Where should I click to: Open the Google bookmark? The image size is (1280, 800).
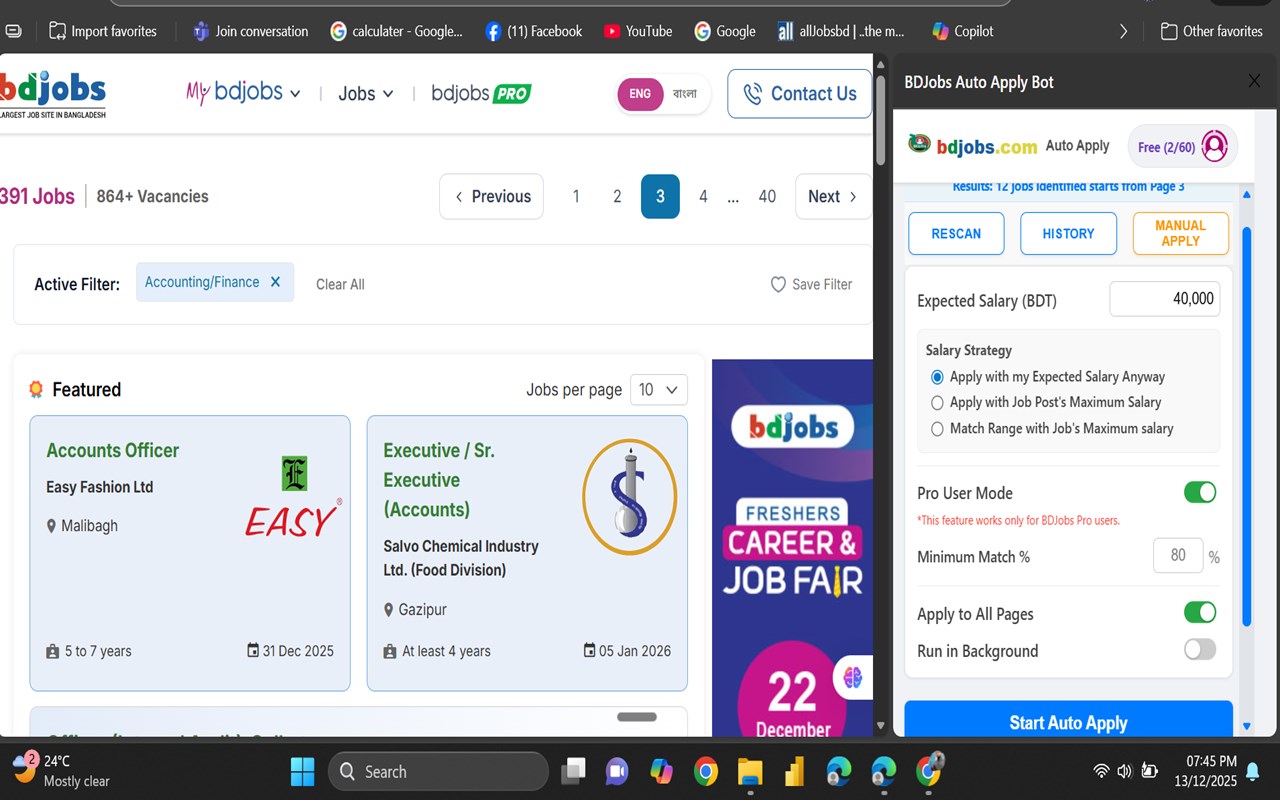[x=725, y=31]
